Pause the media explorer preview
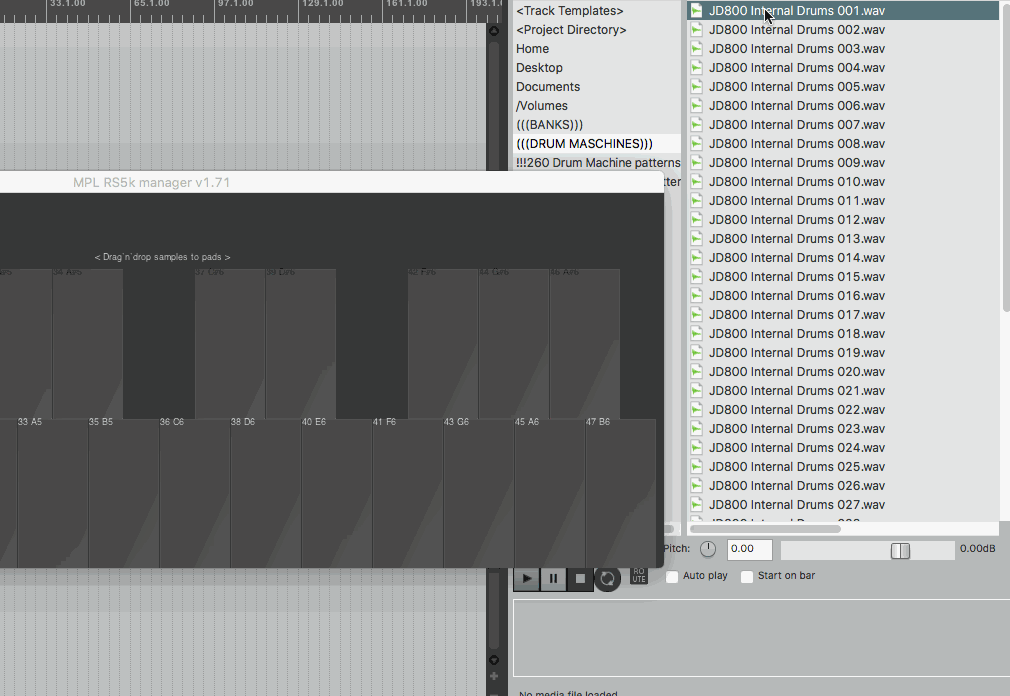Viewport: 1010px width, 696px height. tap(553, 579)
